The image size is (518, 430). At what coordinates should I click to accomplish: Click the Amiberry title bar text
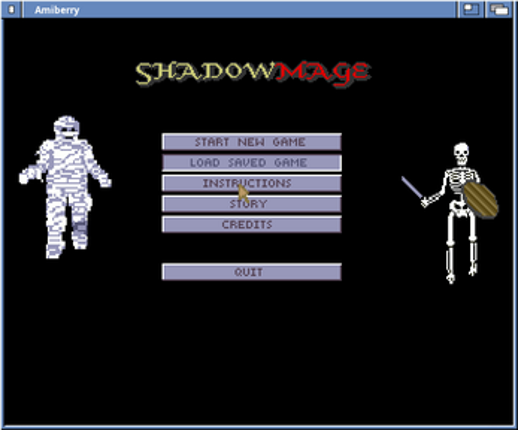point(57,10)
